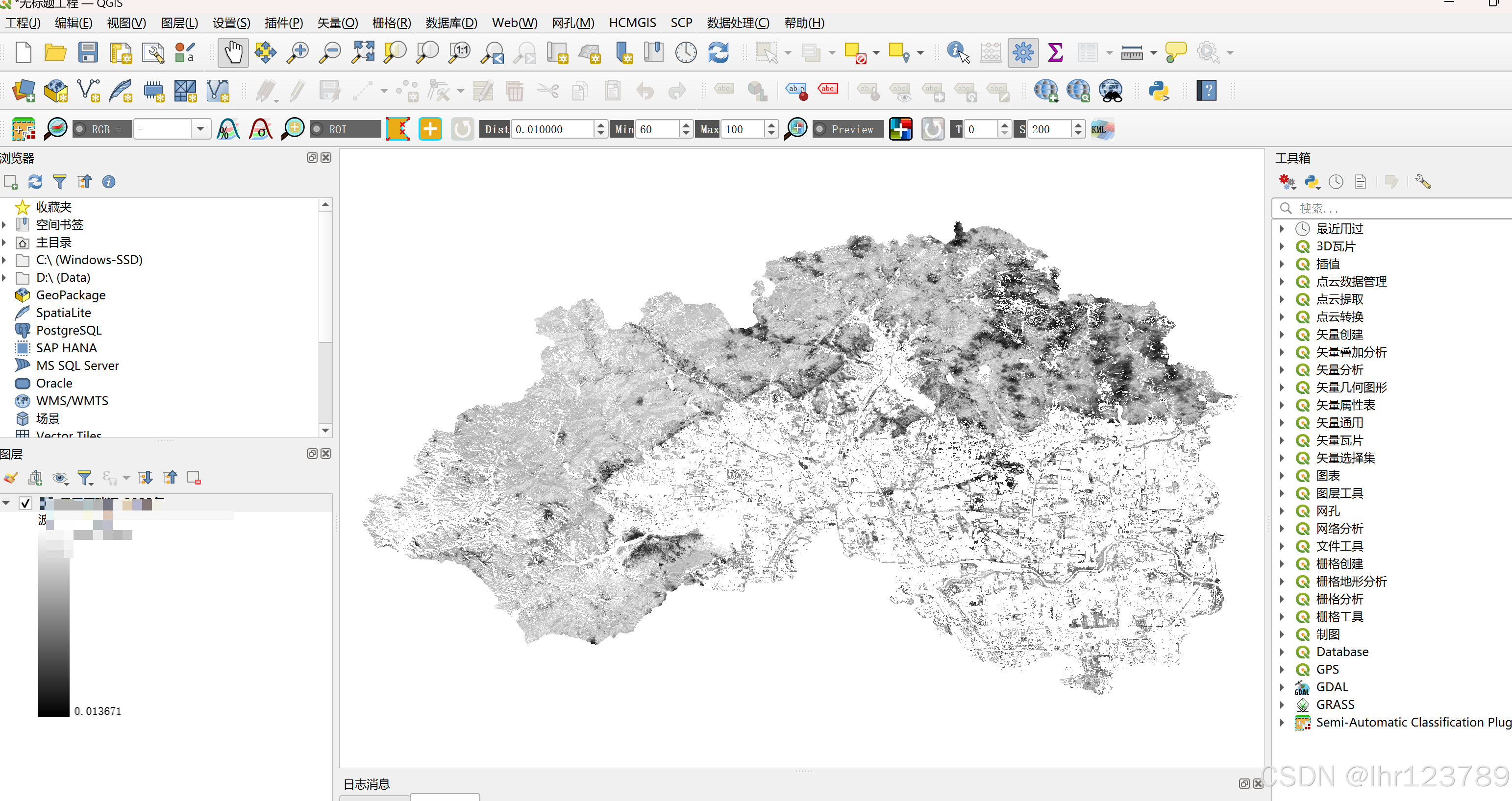This screenshot has width=1512, height=801.
Task: Uncheck the raster layer visibility checkbox
Action: coord(25,503)
